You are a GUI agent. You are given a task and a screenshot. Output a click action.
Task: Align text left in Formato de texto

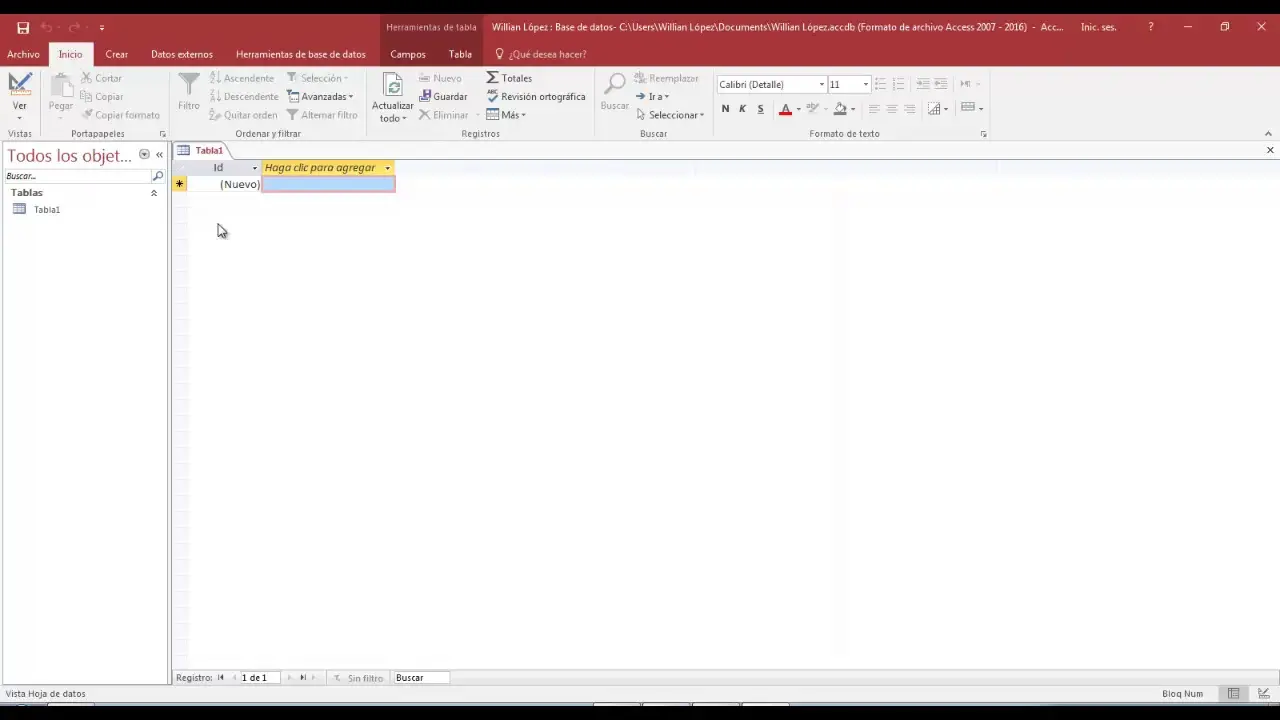[874, 109]
